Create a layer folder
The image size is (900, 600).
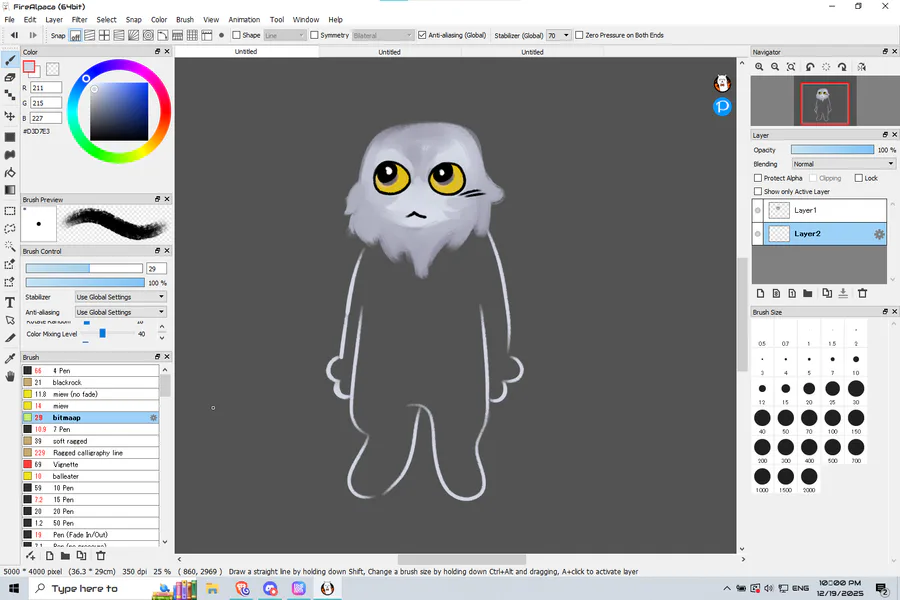[808, 293]
